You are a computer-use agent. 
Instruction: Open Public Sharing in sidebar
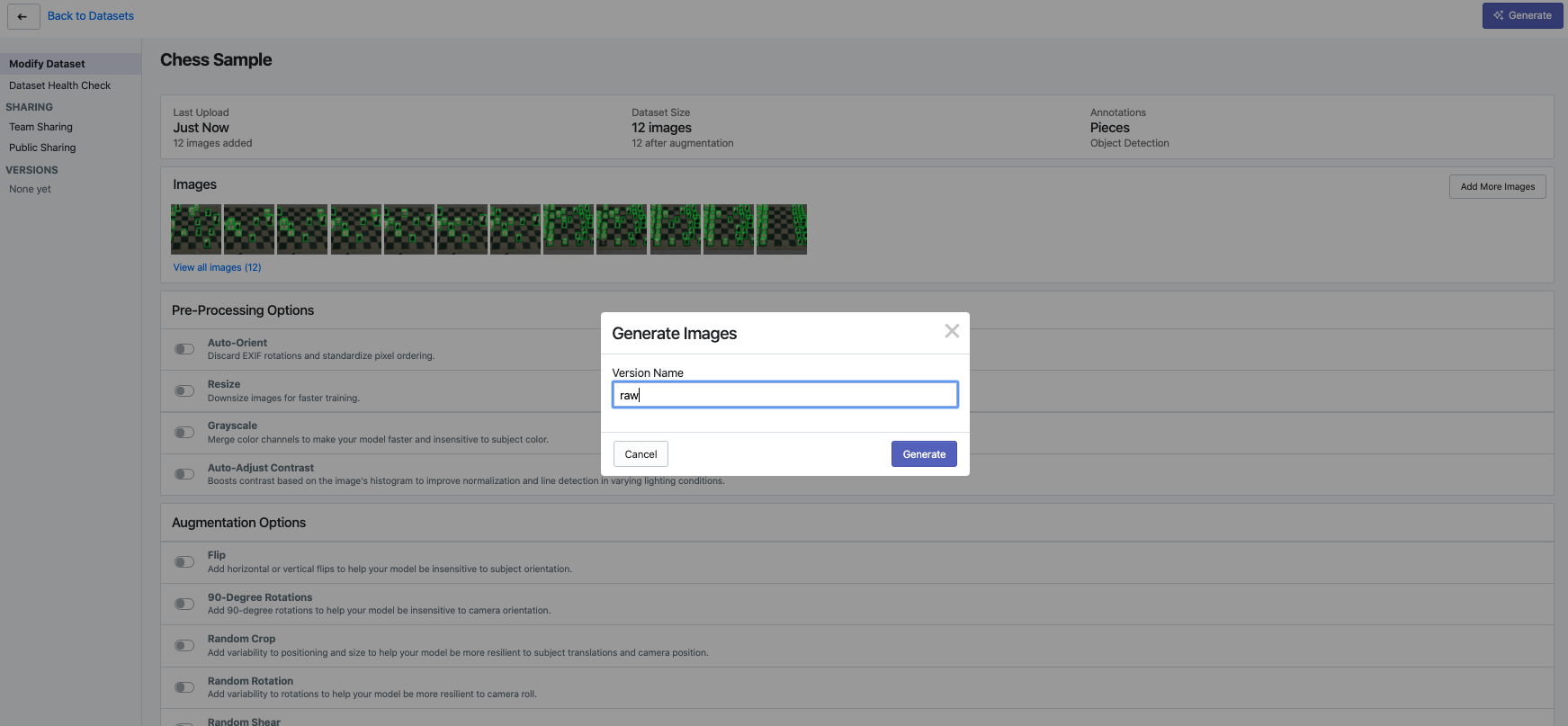pyautogui.click(x=42, y=148)
